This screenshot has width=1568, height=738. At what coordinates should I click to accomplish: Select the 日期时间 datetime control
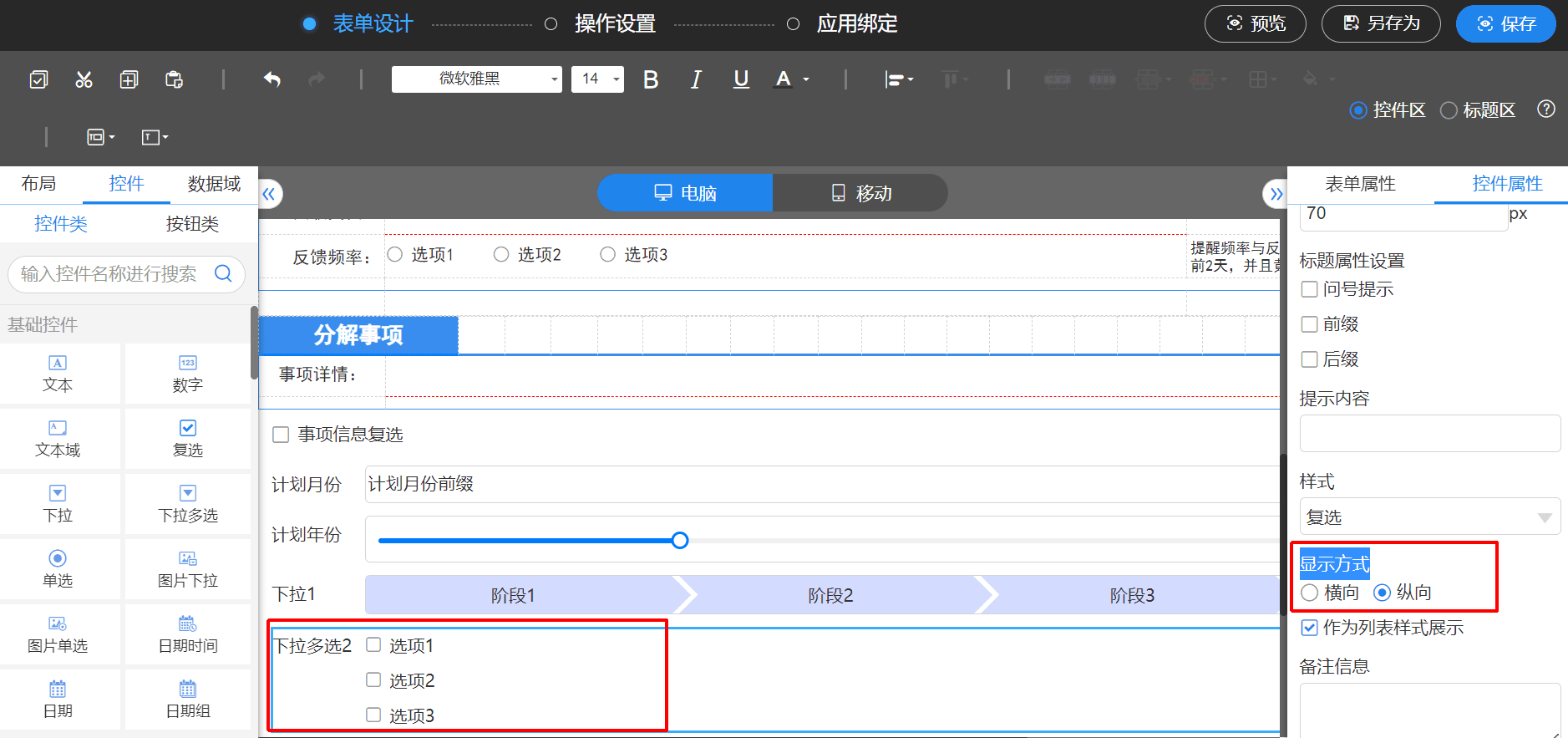click(x=188, y=634)
